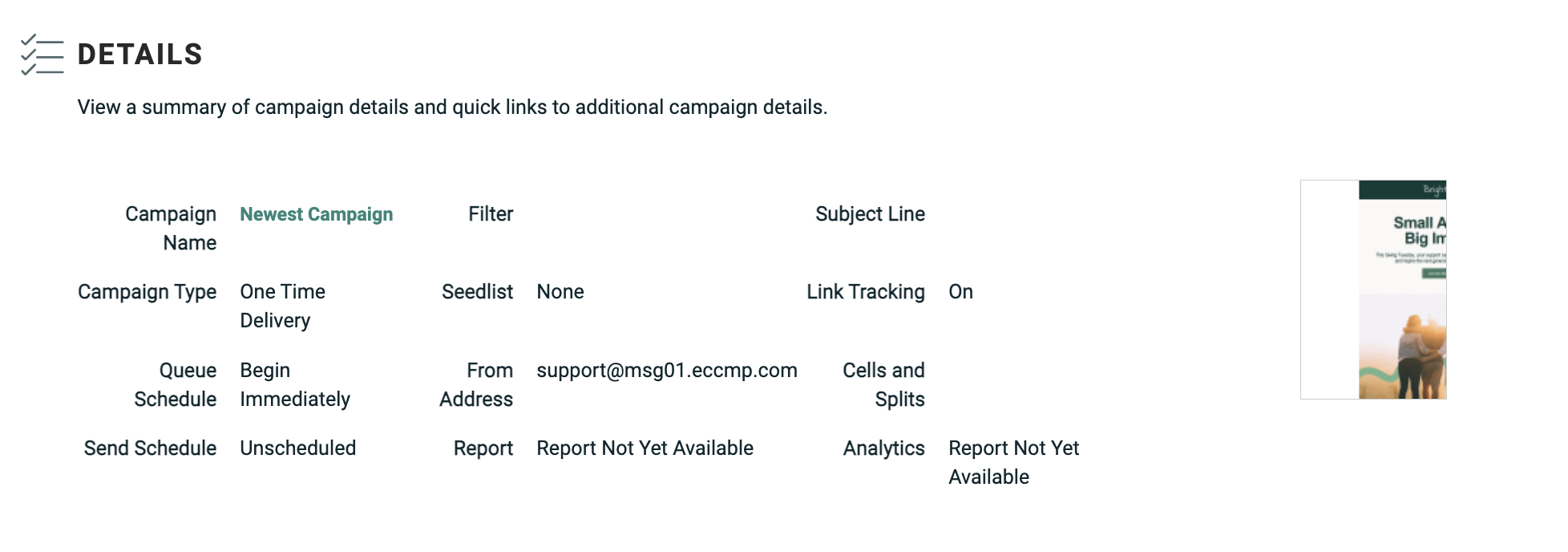Select the support@msg01.eccmp.com from address
Screen dimensions: 1568x552
666,370
